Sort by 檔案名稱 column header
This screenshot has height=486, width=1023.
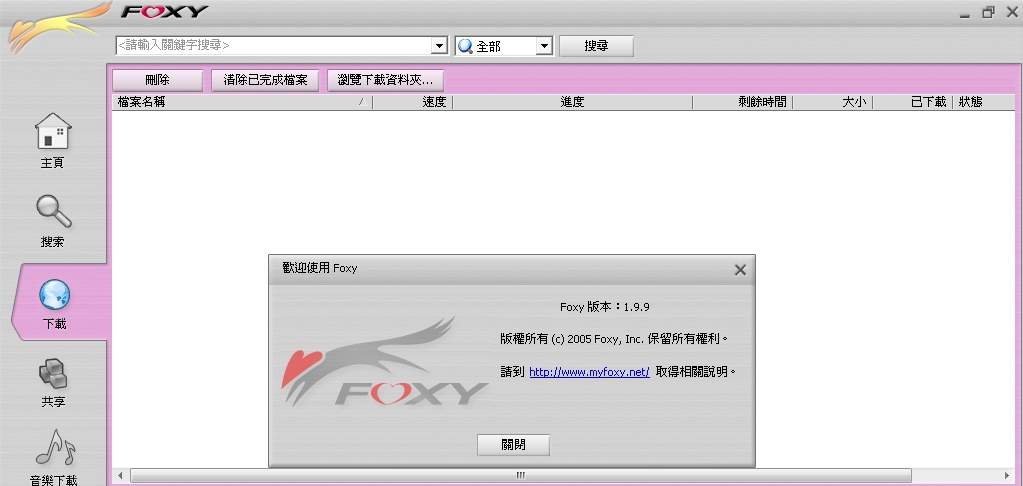point(242,102)
